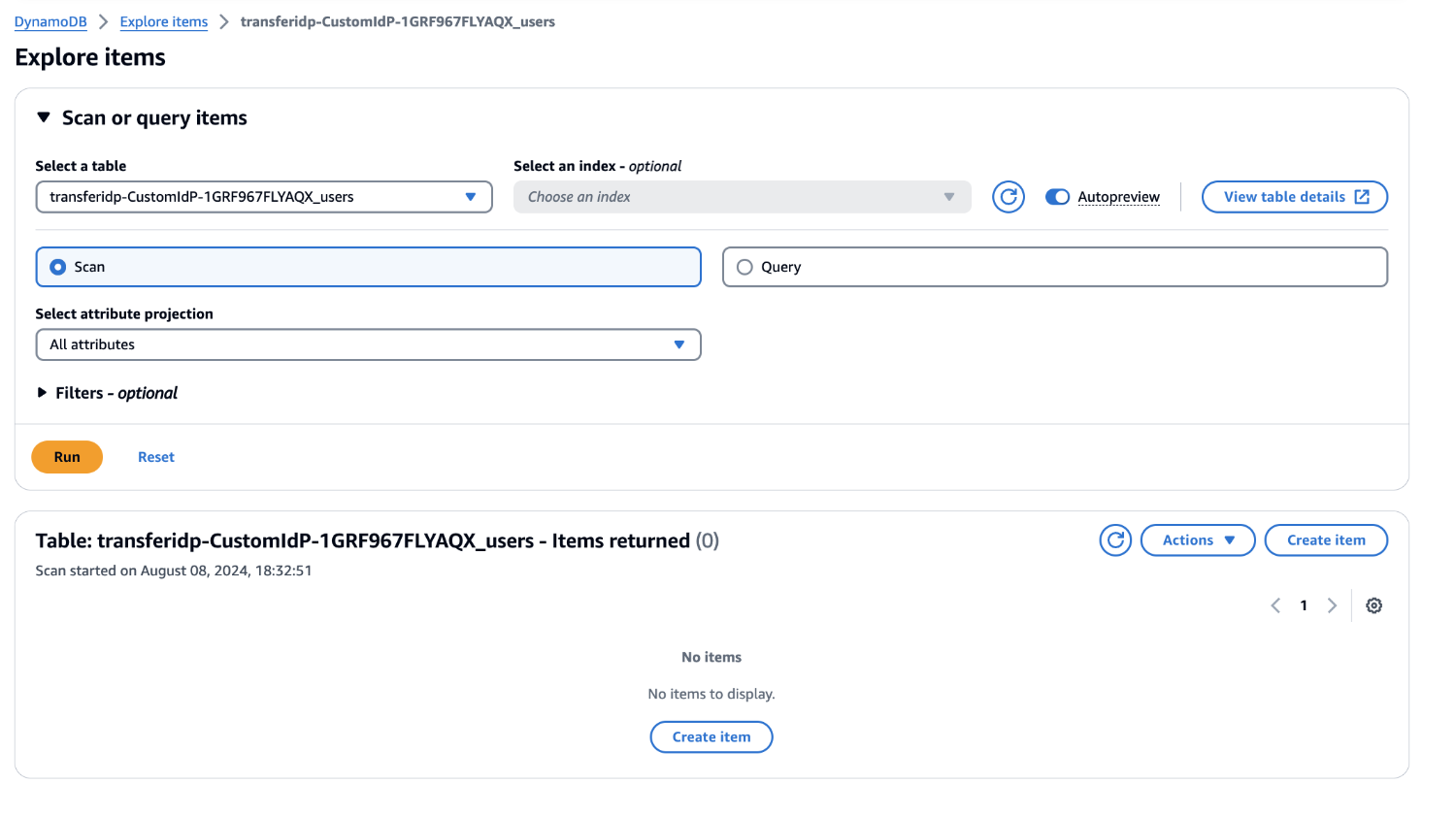Refresh the returned items with the refresh icon
Image resolution: width=1456 pixels, height=816 pixels.
click(1114, 539)
